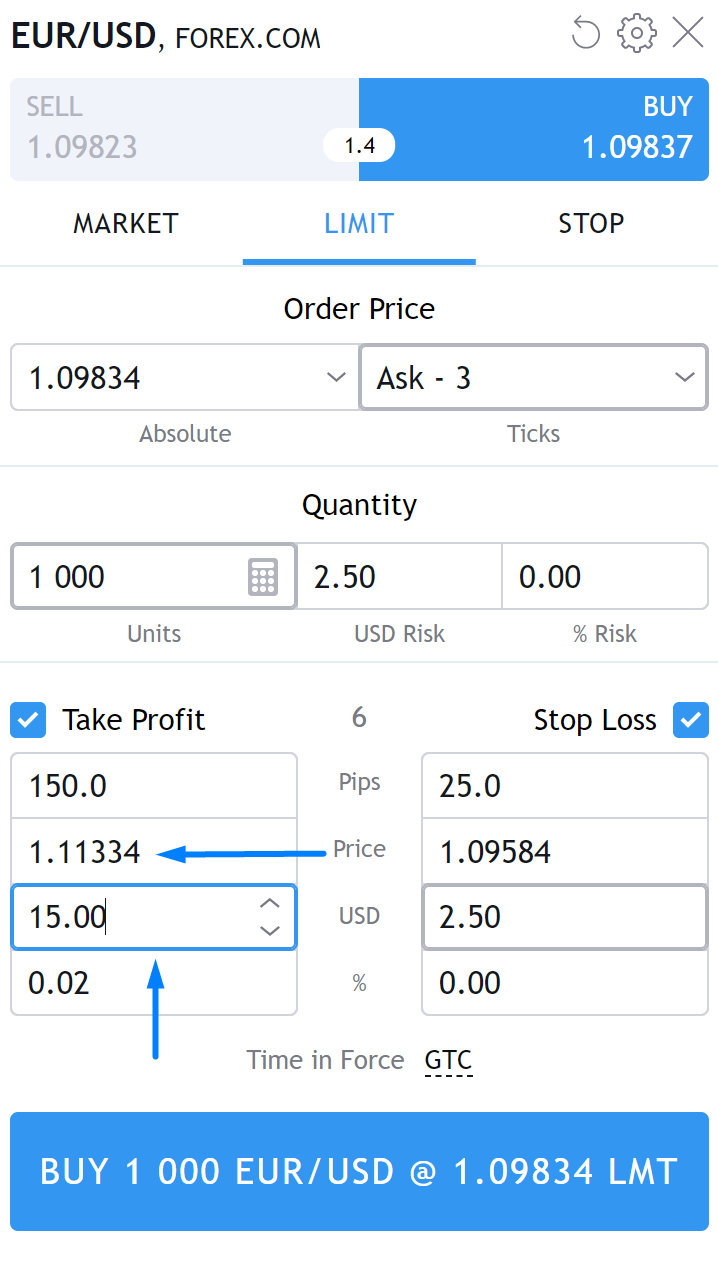Viewport: 718px width, 1262px height.
Task: Decrease Take Profit USD with down arrow
Action: coord(269,930)
